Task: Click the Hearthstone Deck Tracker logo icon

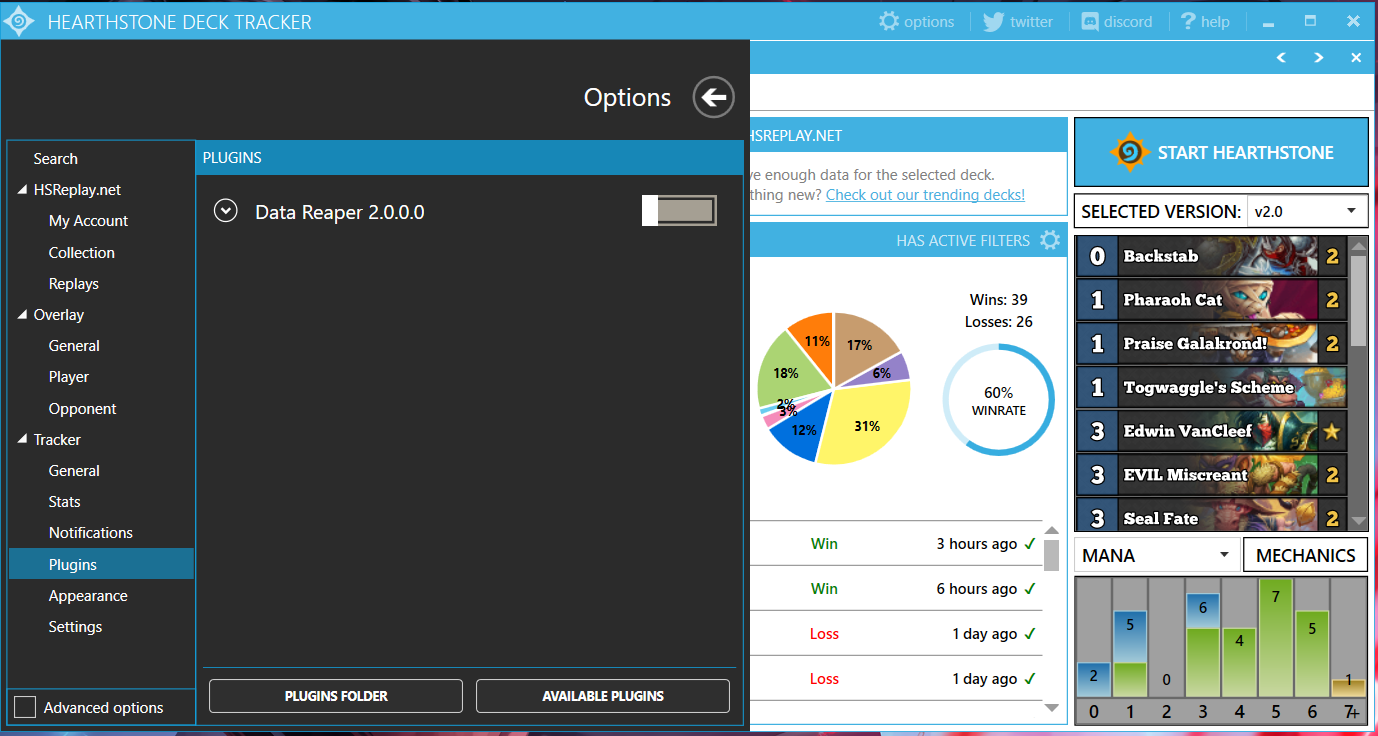Action: (19, 21)
